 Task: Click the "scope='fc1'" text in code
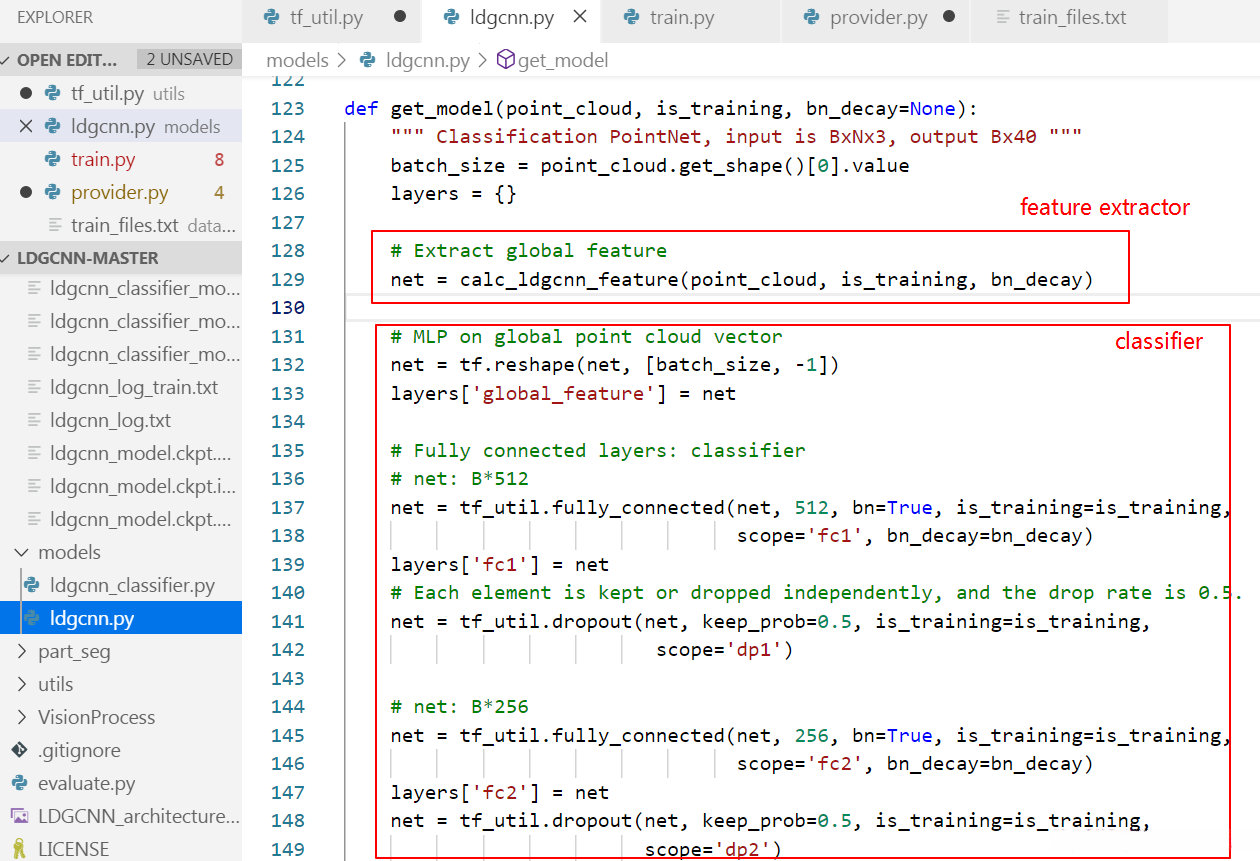pos(806,536)
